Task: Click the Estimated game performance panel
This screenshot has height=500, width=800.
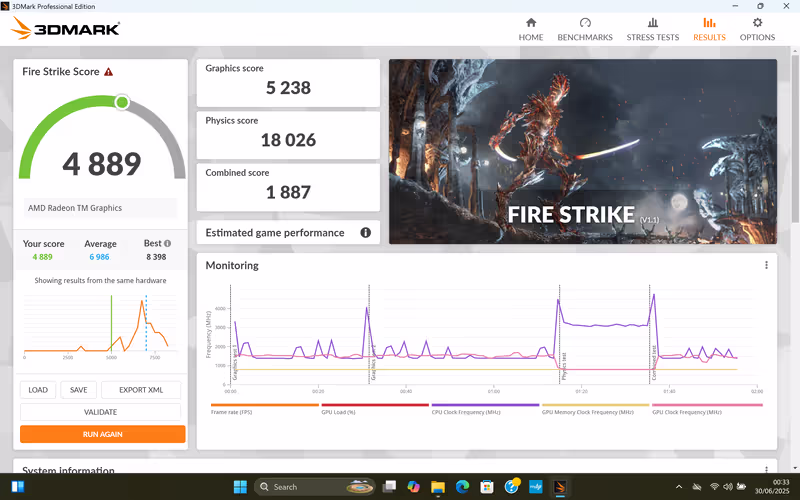Action: coord(288,233)
